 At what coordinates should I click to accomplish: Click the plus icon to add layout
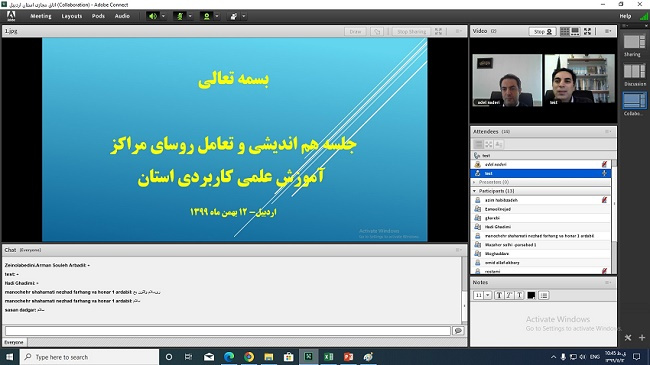point(642,338)
